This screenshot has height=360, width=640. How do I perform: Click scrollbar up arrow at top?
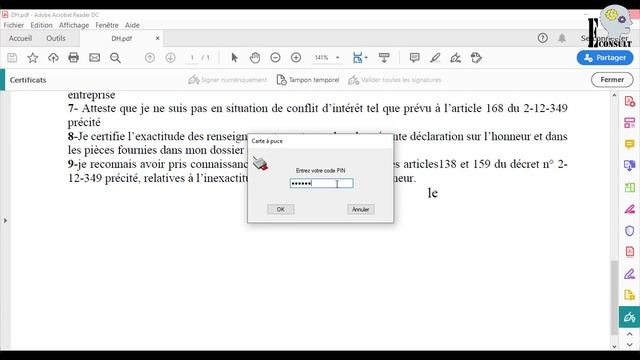614,95
